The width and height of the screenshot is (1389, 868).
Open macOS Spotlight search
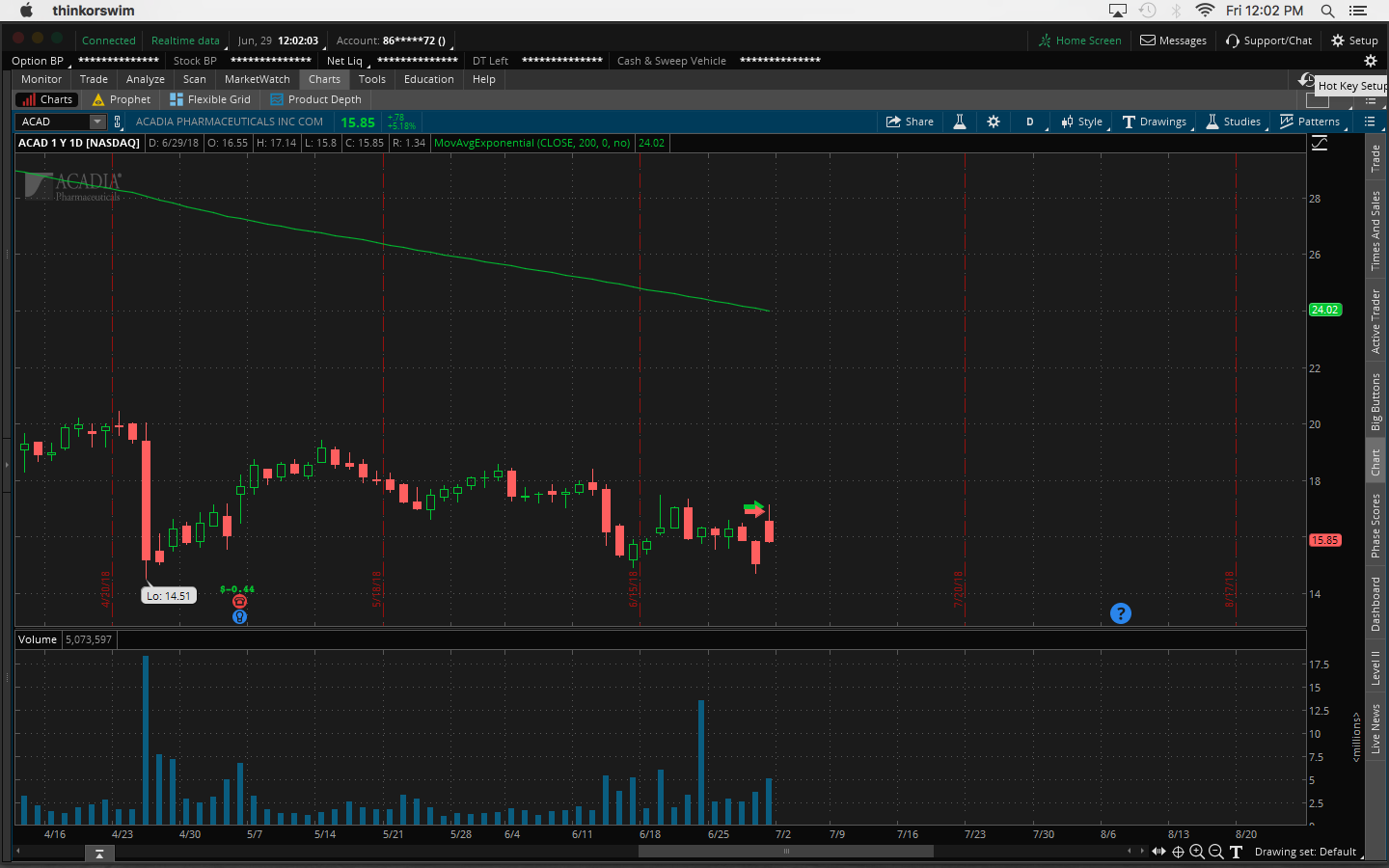tap(1327, 11)
